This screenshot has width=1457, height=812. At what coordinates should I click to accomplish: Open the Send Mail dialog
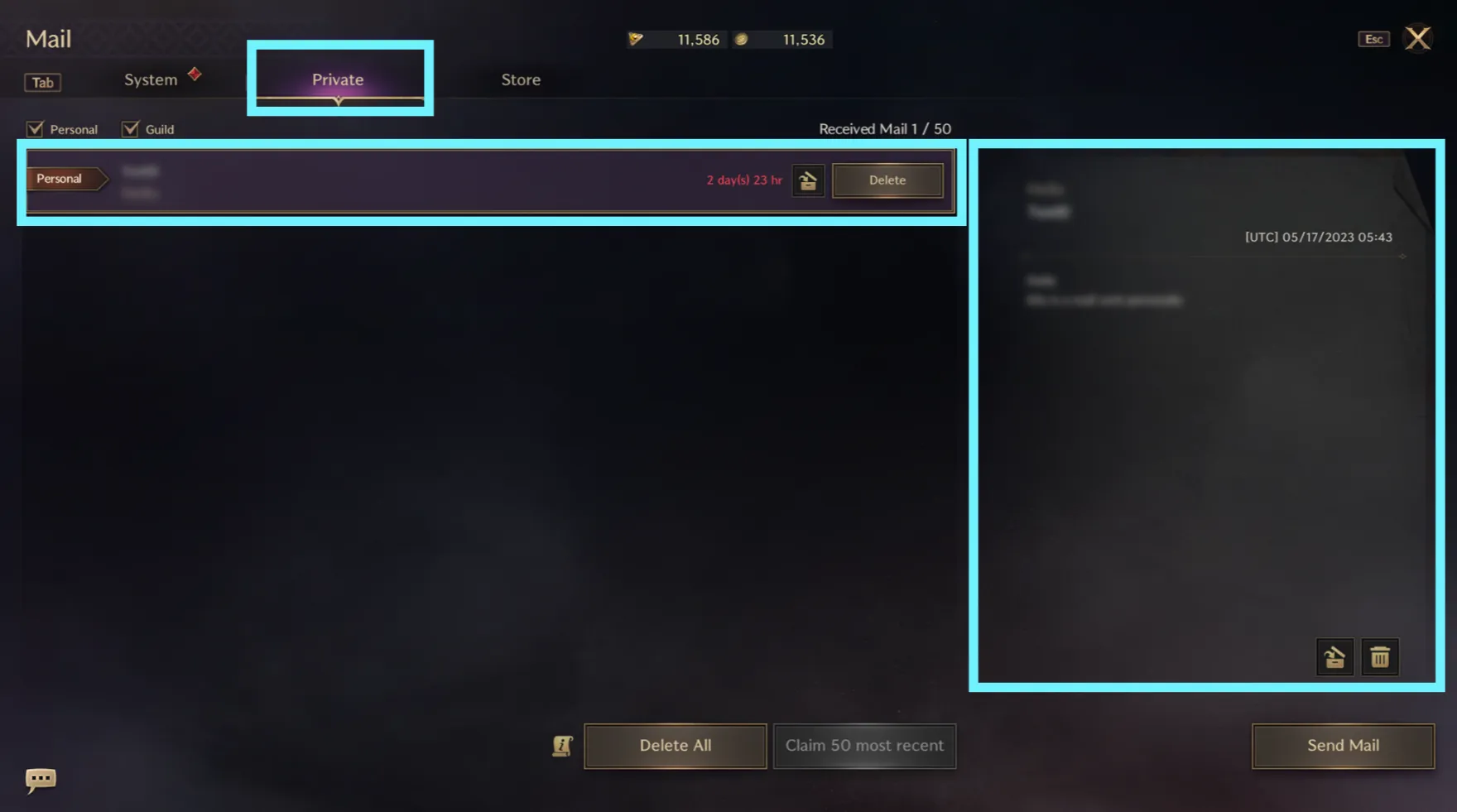pos(1343,746)
